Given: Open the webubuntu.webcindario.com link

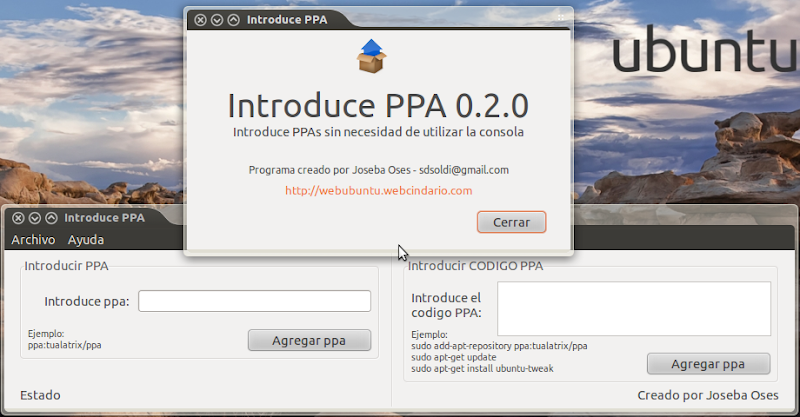Looking at the screenshot, I should coord(379,190).
